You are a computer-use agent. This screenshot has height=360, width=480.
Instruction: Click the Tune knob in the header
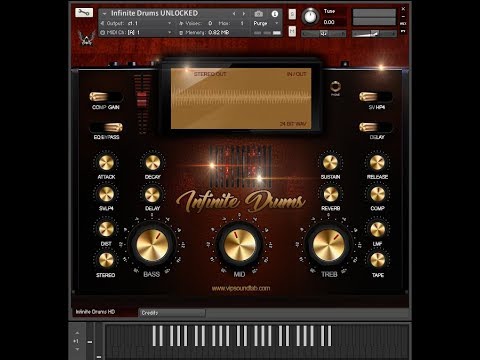point(310,16)
